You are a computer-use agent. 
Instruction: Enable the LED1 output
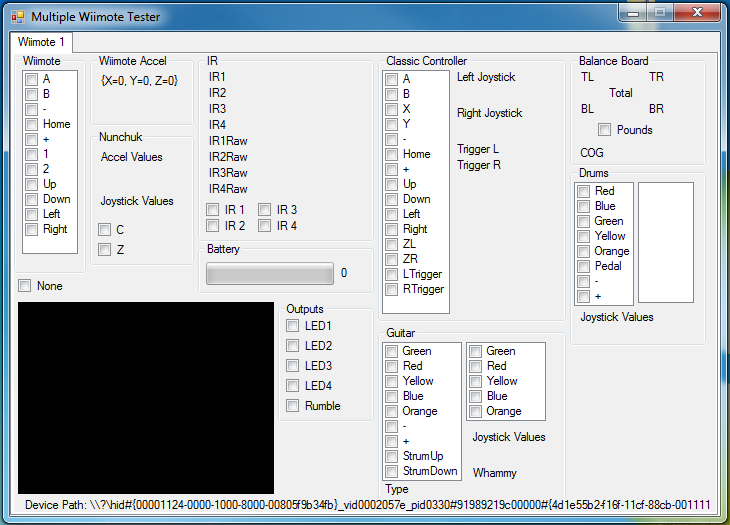click(292, 326)
